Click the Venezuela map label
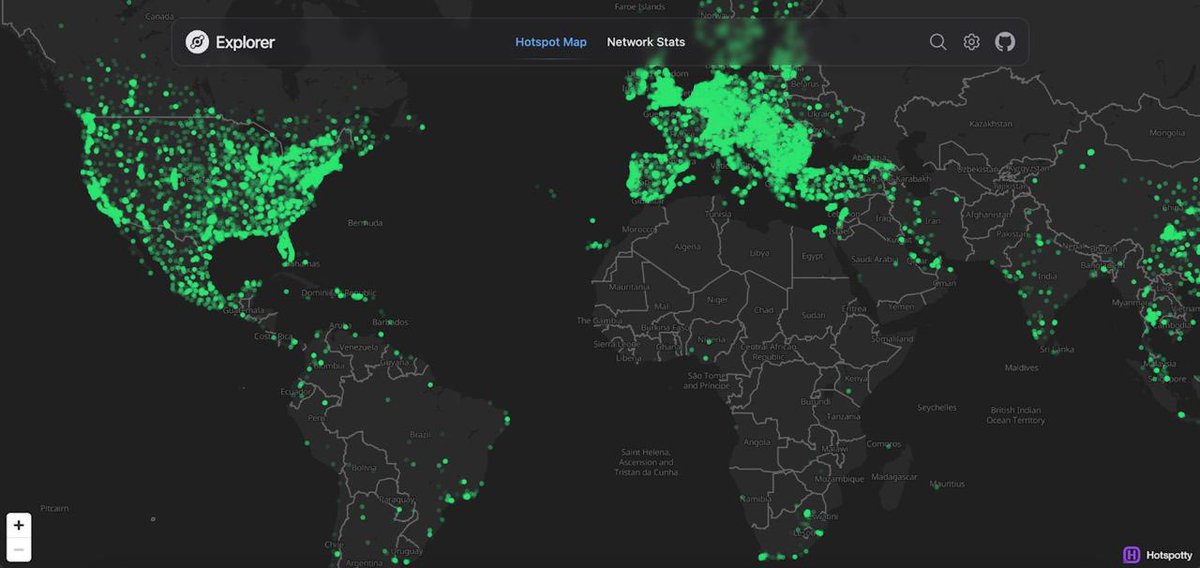This screenshot has width=1200, height=568. click(x=361, y=347)
